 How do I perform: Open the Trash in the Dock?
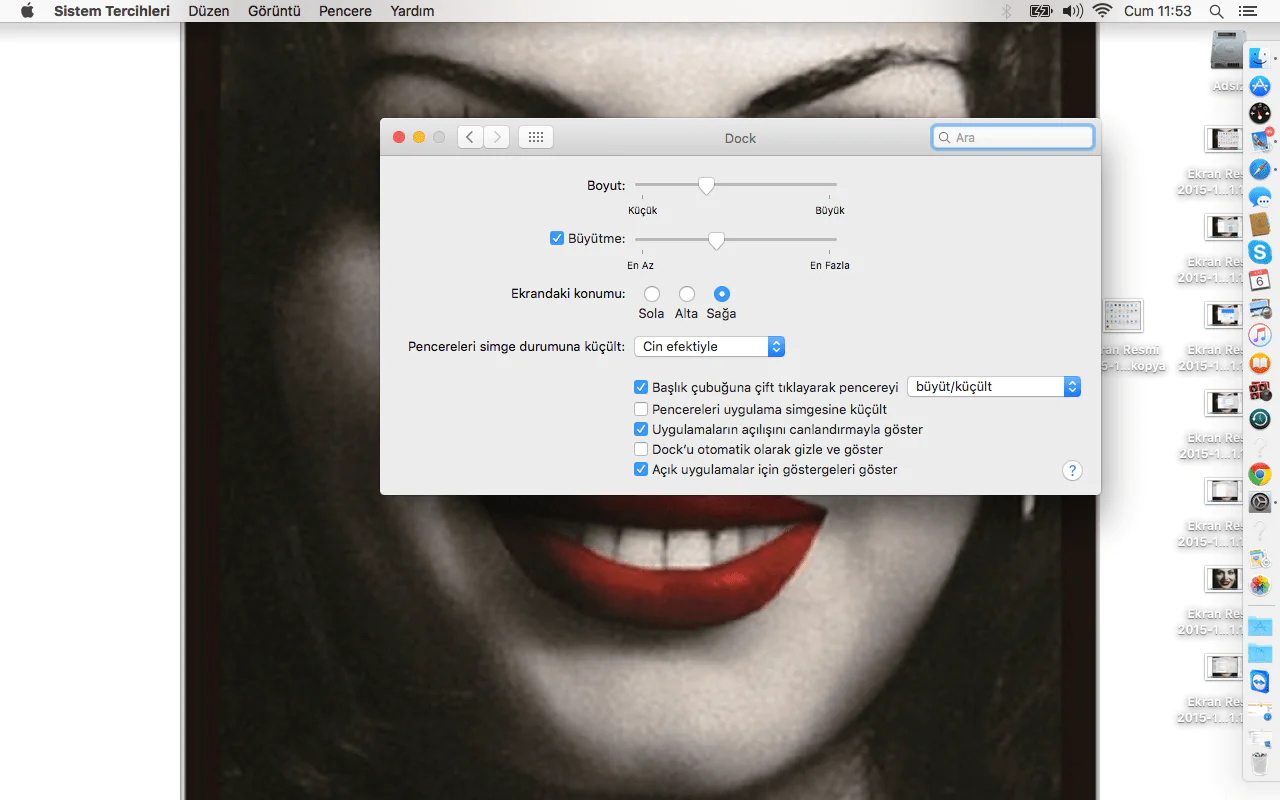1259,765
